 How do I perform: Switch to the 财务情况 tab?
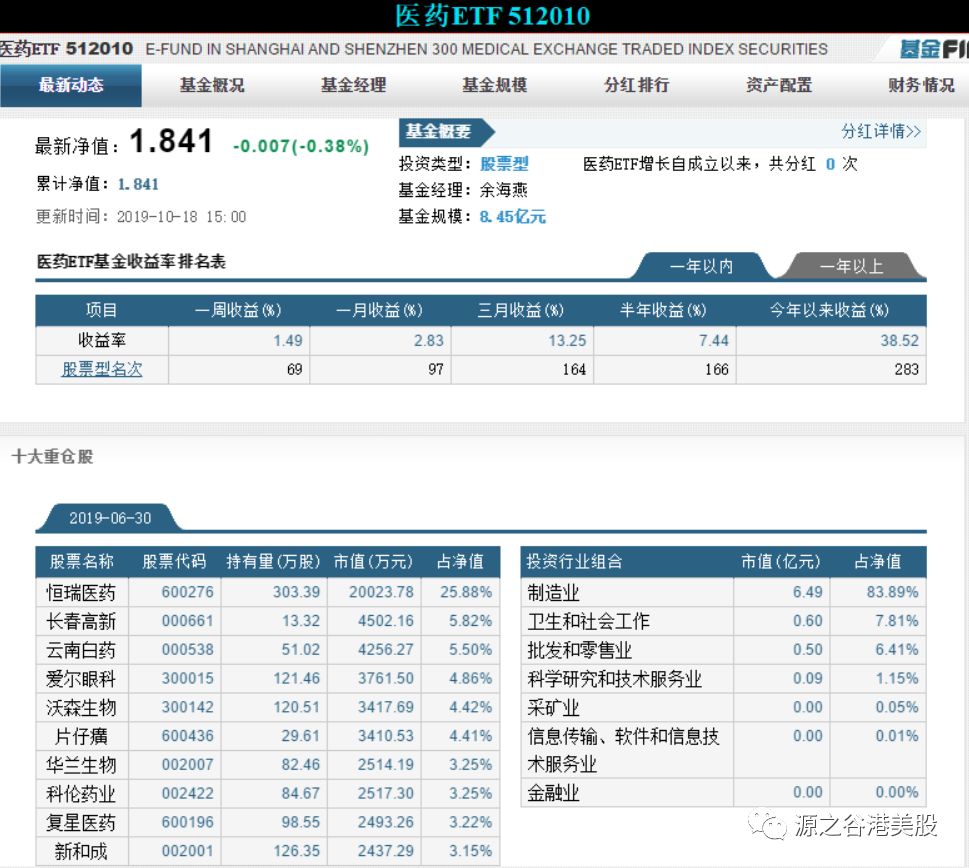click(x=921, y=85)
